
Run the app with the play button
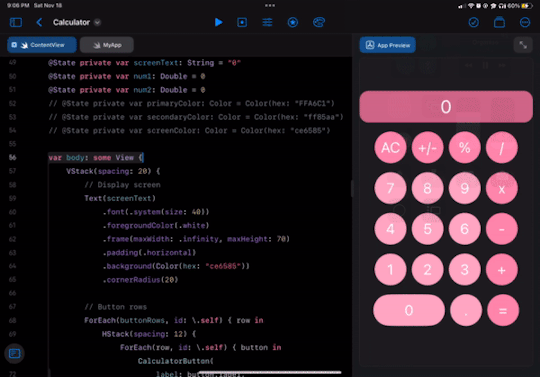(x=218, y=22)
